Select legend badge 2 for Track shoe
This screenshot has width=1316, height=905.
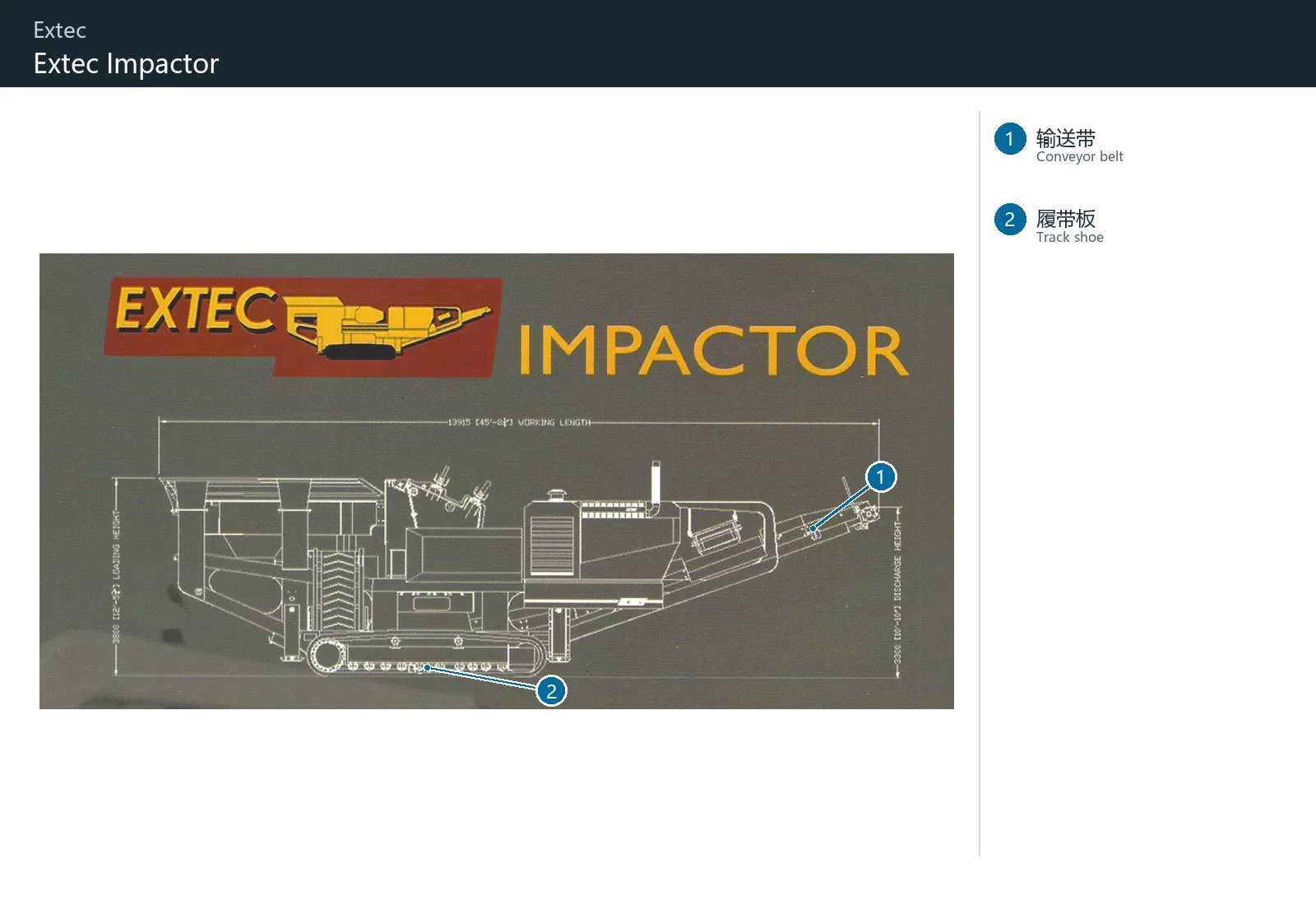click(1010, 220)
